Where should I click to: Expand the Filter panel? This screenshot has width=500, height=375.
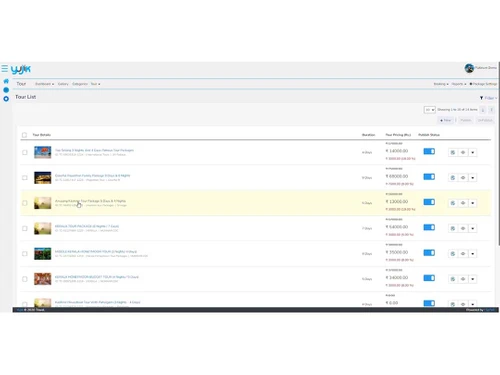click(490, 98)
